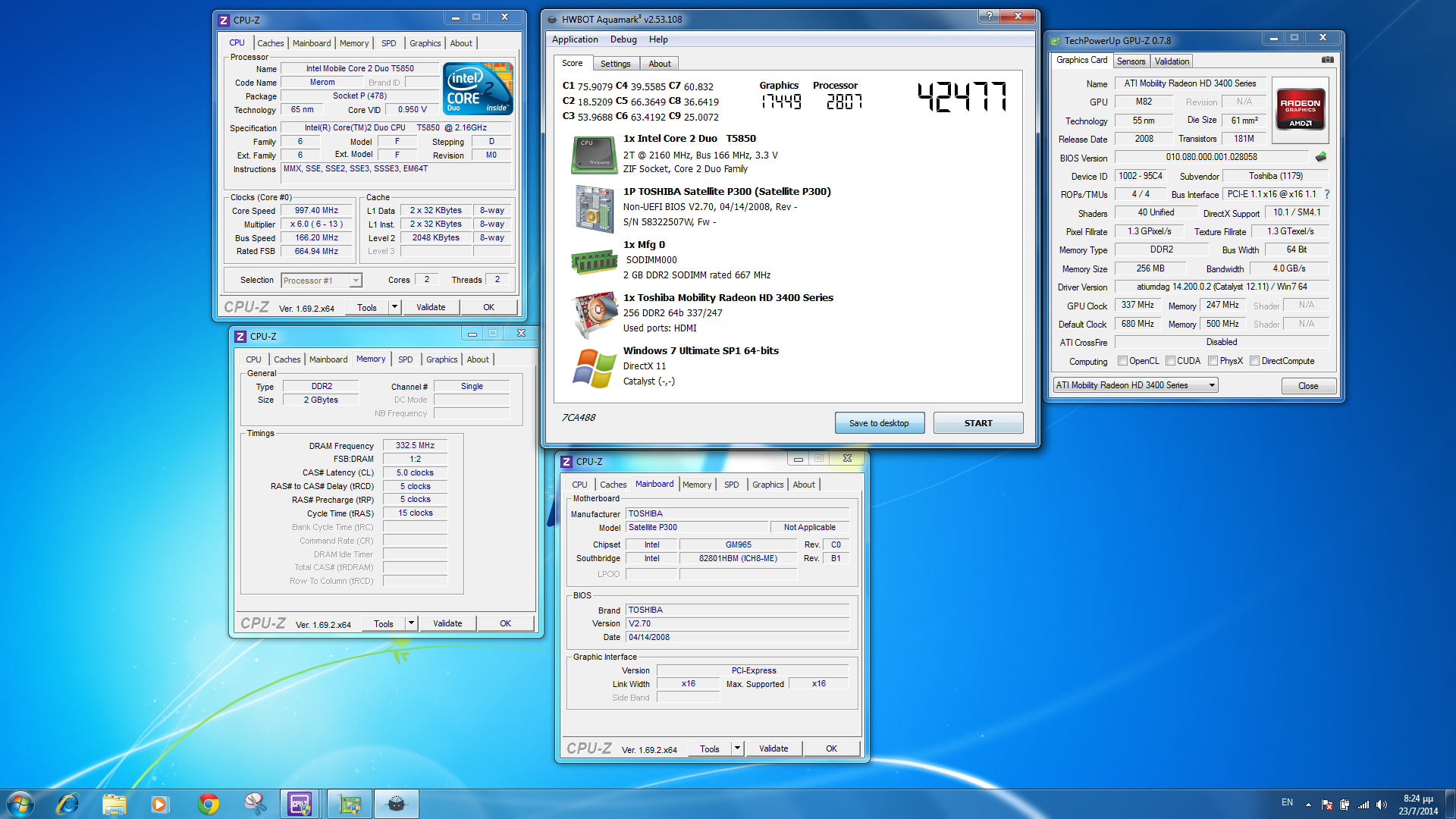Switch to the Settings tab in Aquamark
Screen dimensions: 1456x819
[x=615, y=64]
